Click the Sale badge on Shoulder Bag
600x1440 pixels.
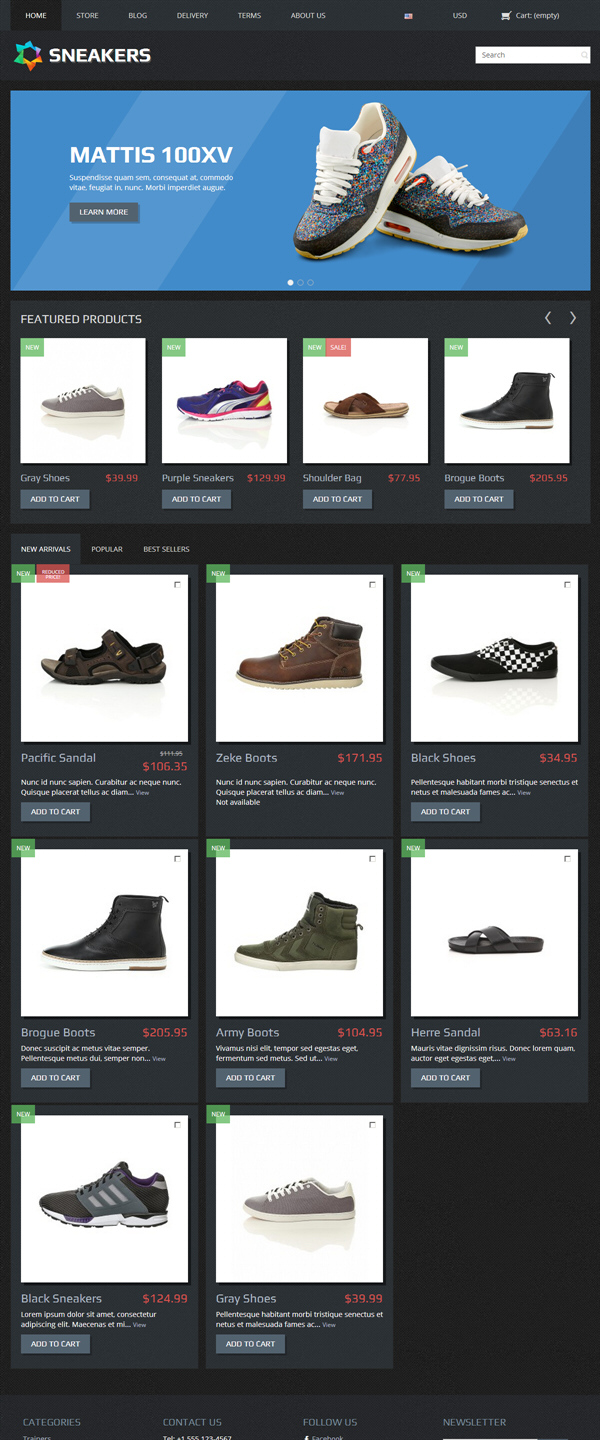pos(338,347)
